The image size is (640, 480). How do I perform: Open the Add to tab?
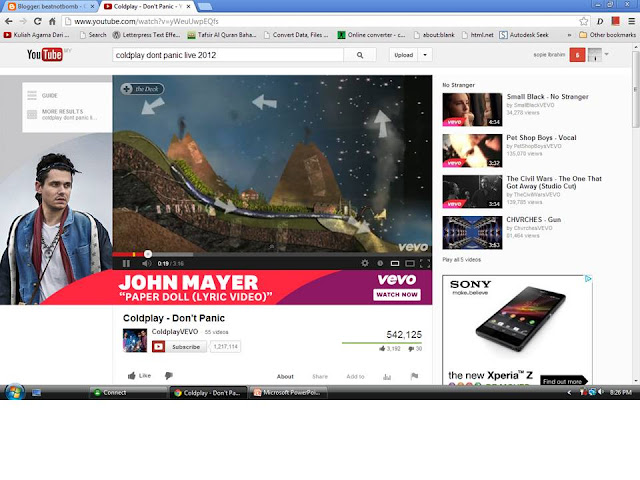click(x=355, y=376)
